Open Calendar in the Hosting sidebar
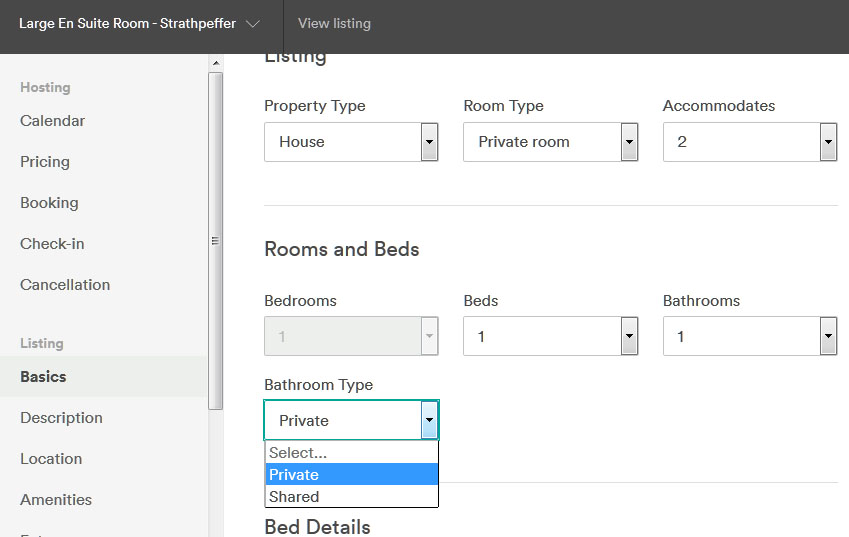 52,121
